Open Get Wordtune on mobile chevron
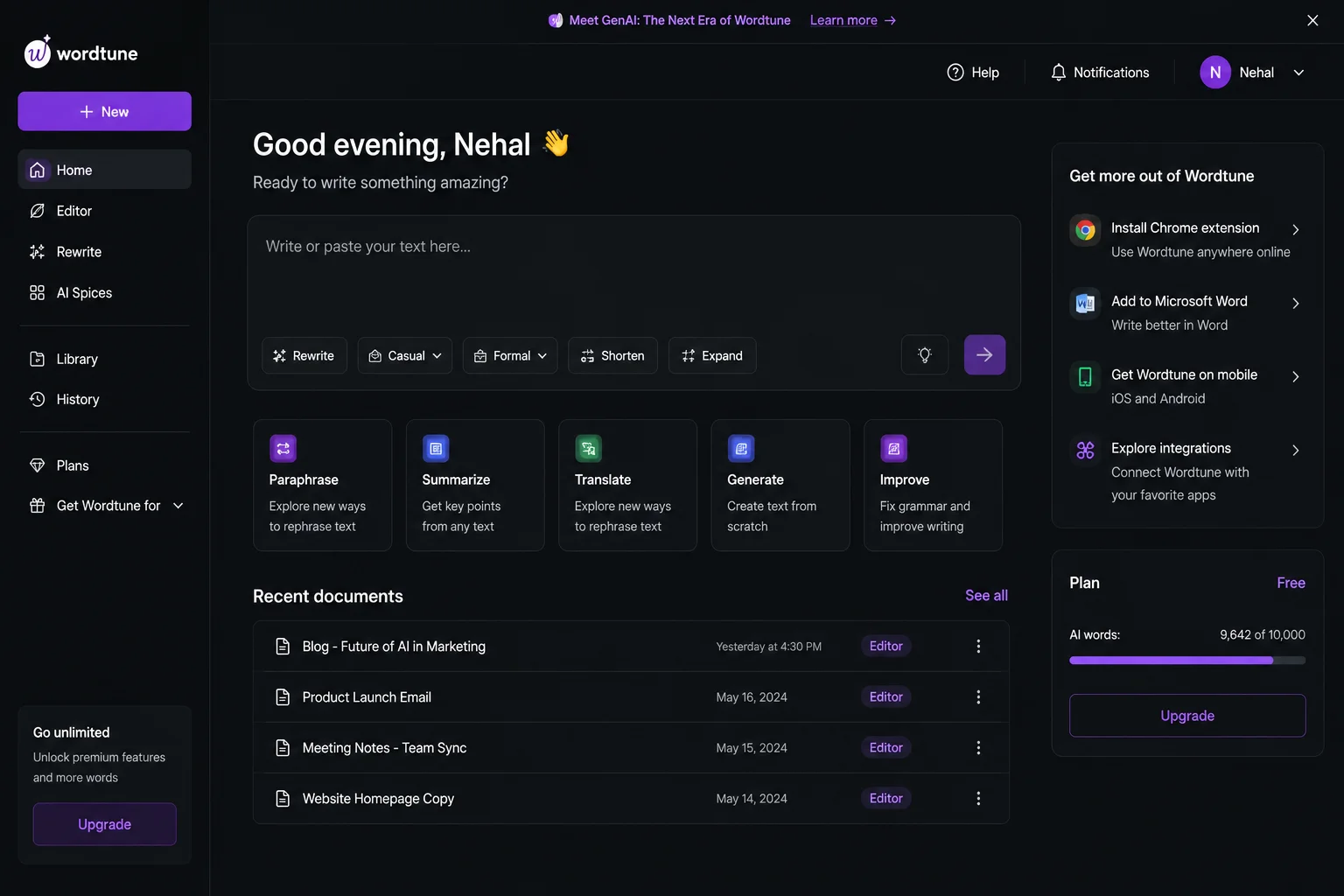Viewport: 1344px width, 896px height. (x=1296, y=377)
